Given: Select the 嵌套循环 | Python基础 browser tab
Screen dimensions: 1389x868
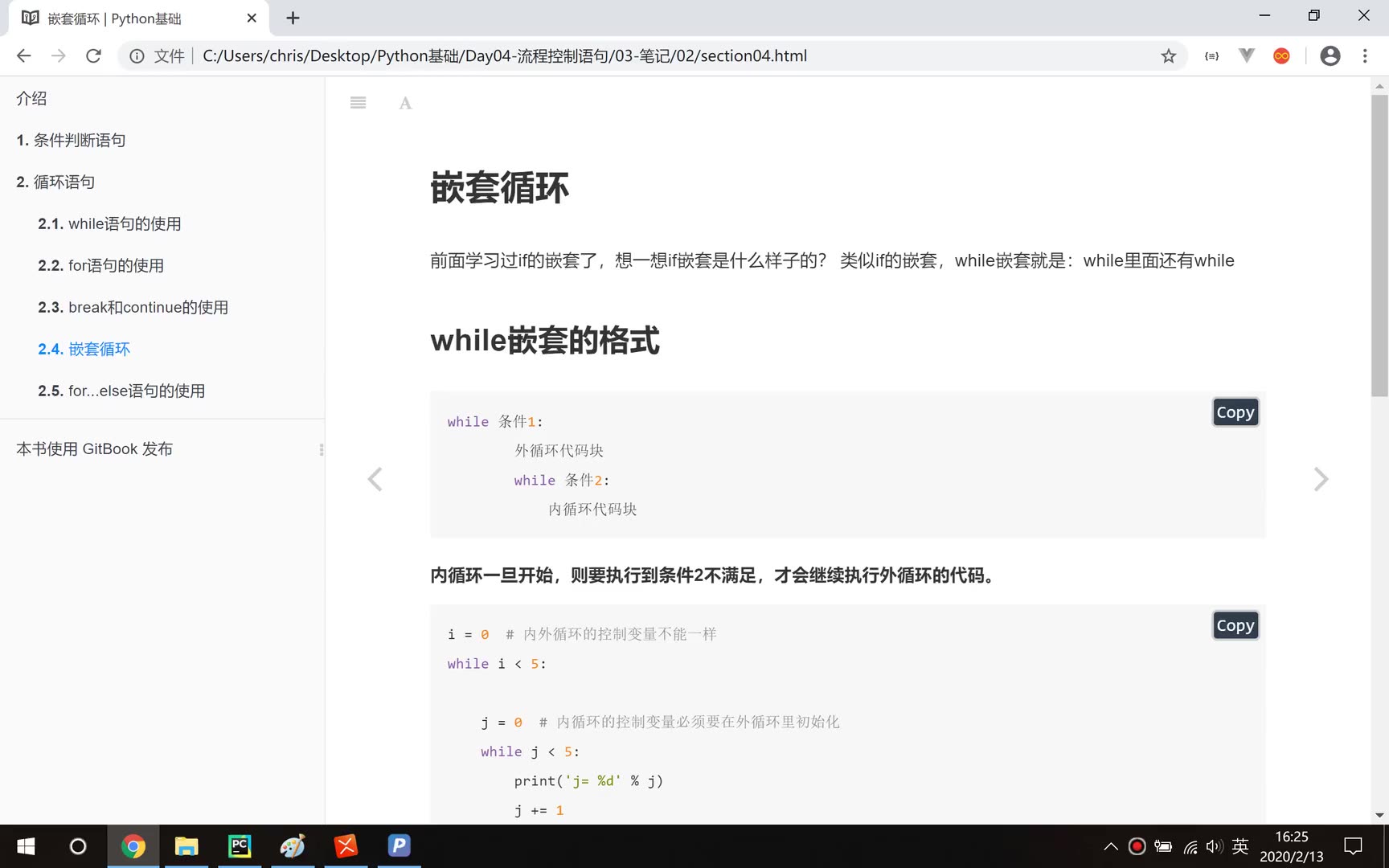Looking at the screenshot, I should point(138,18).
